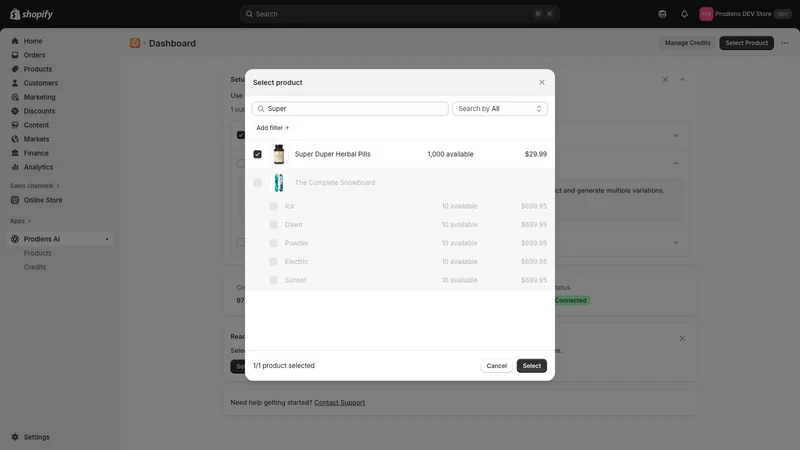Click the Shopify logo
Viewport: 800px width, 450px height.
31,14
